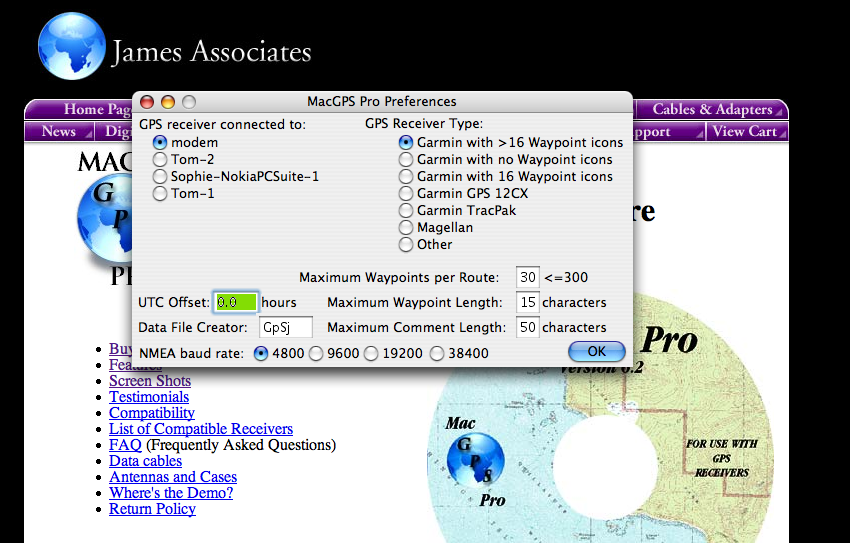The image size is (850, 543).
Task: Choose Other receiver type
Action: [406, 244]
